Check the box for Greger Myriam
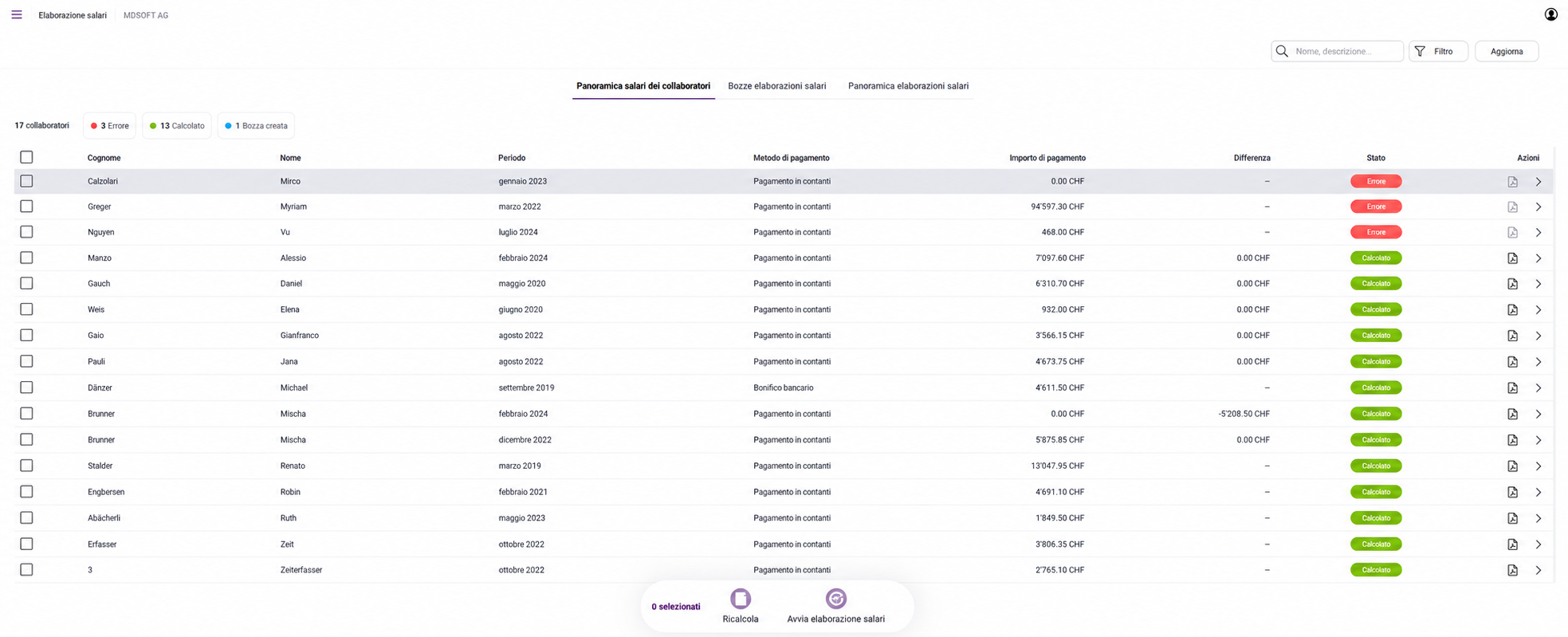Image resolution: width=1568 pixels, height=637 pixels. coord(26,206)
